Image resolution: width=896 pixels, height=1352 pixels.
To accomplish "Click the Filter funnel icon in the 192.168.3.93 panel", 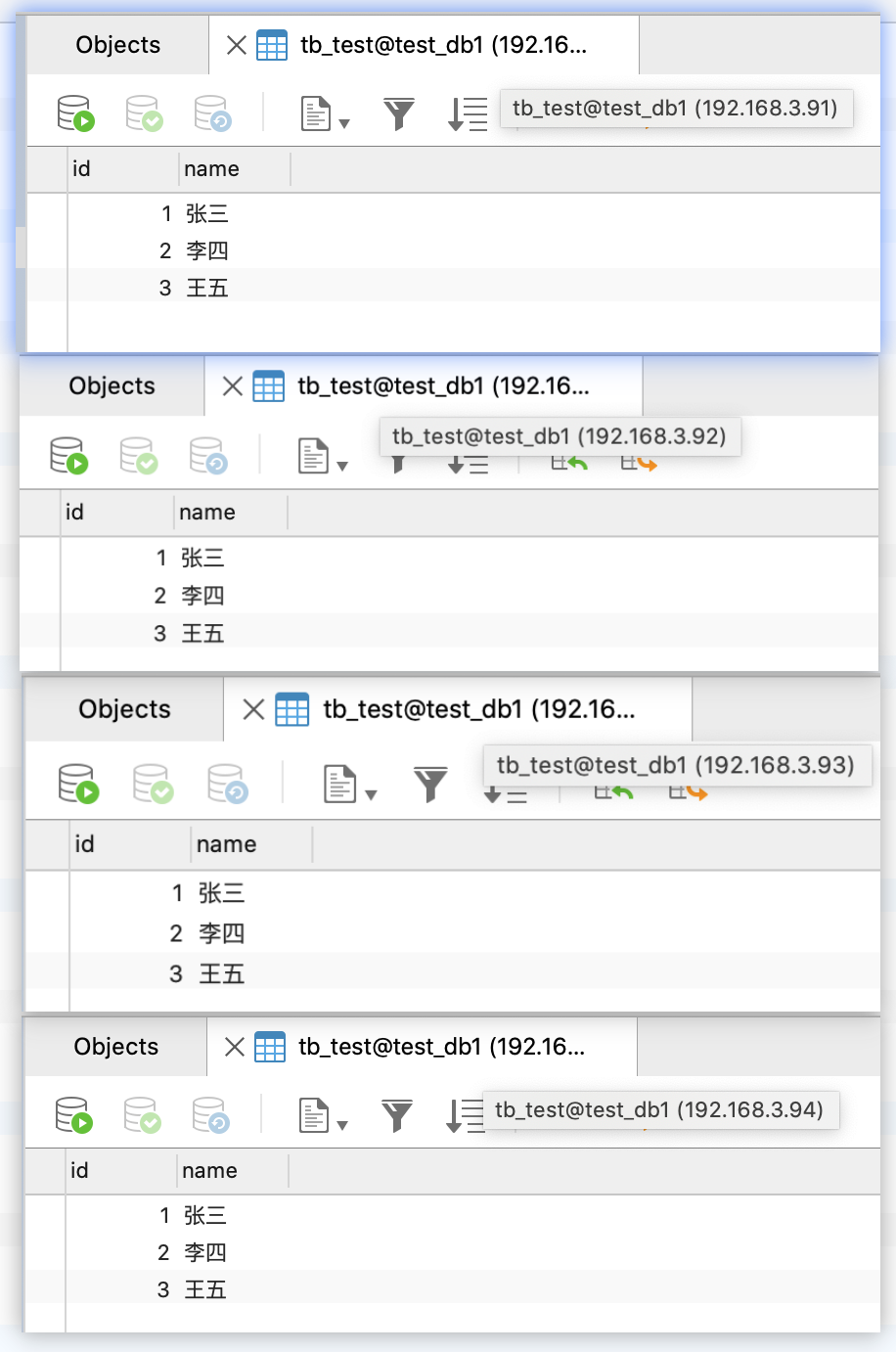I will click(430, 784).
